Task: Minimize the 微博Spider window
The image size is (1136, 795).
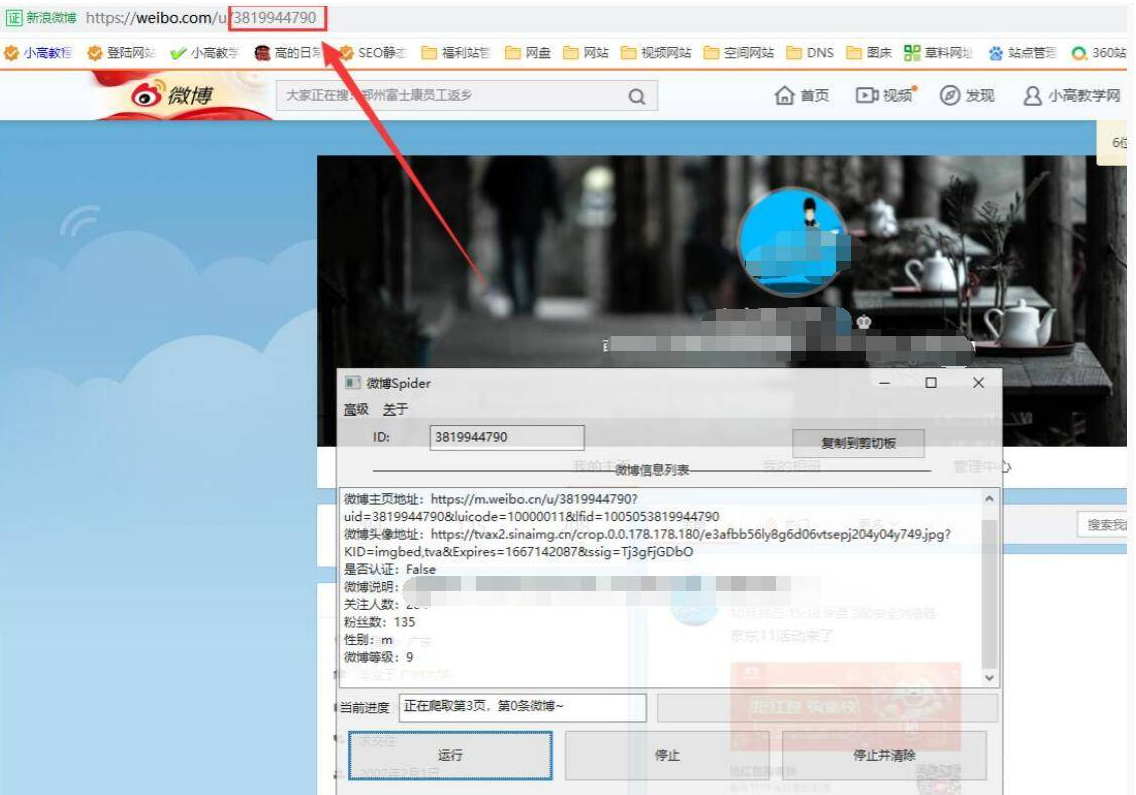Action: point(885,383)
